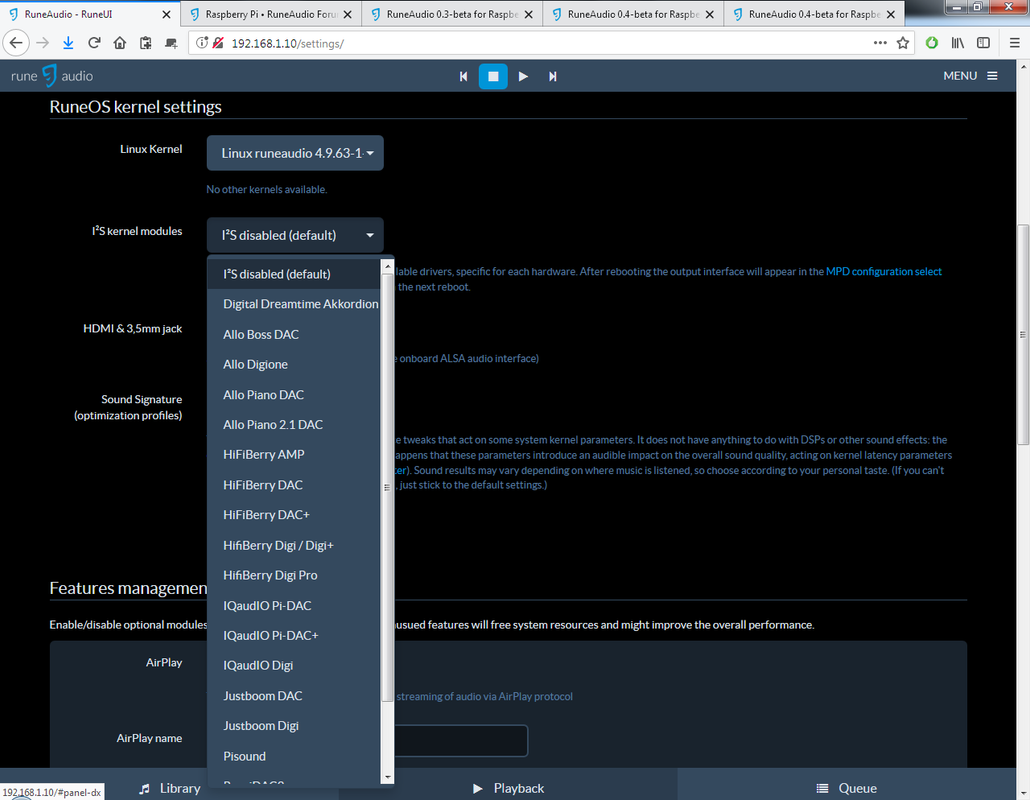Open the Library panel tab
The image size is (1030, 800).
coord(169,788)
